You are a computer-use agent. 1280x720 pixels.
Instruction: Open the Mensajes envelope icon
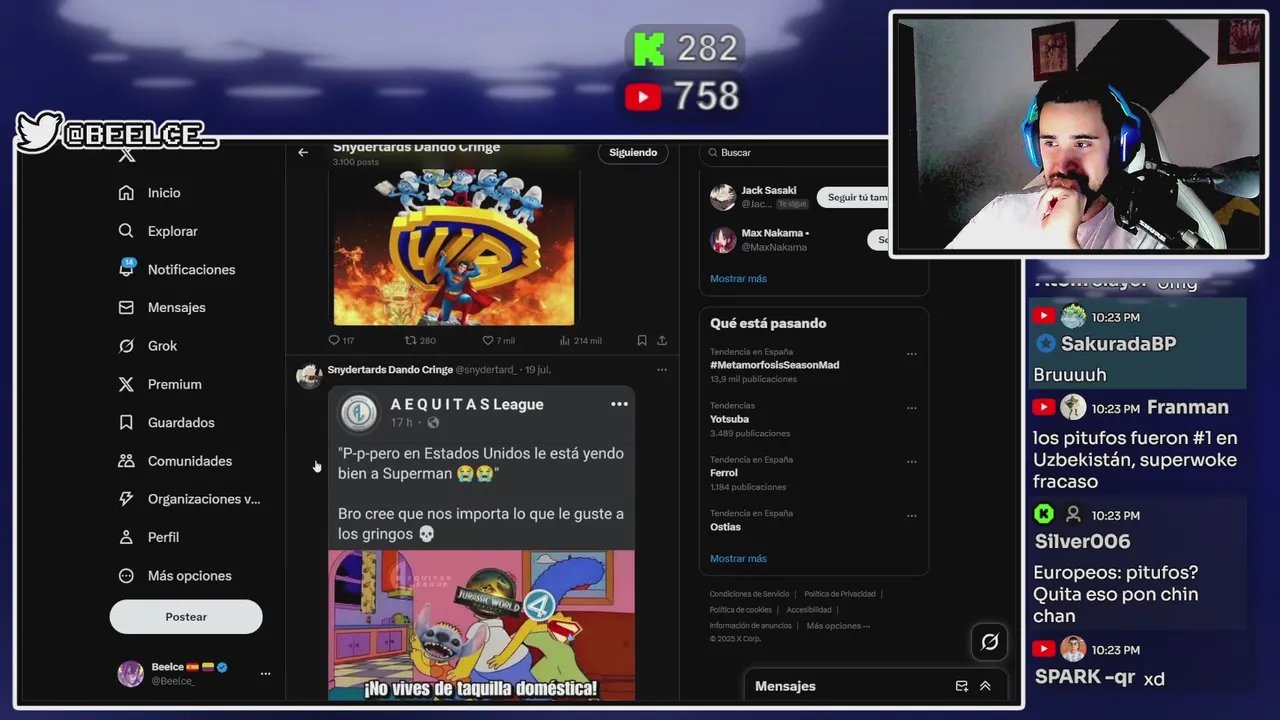[126, 308]
